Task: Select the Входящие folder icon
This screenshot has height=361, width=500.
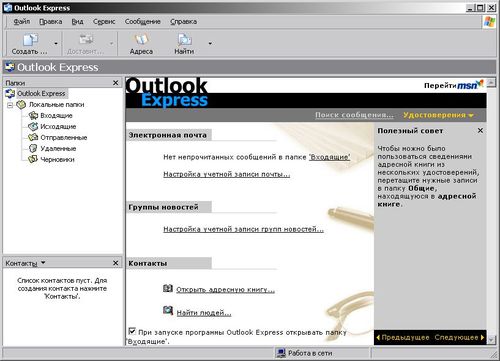Action: 33,116
